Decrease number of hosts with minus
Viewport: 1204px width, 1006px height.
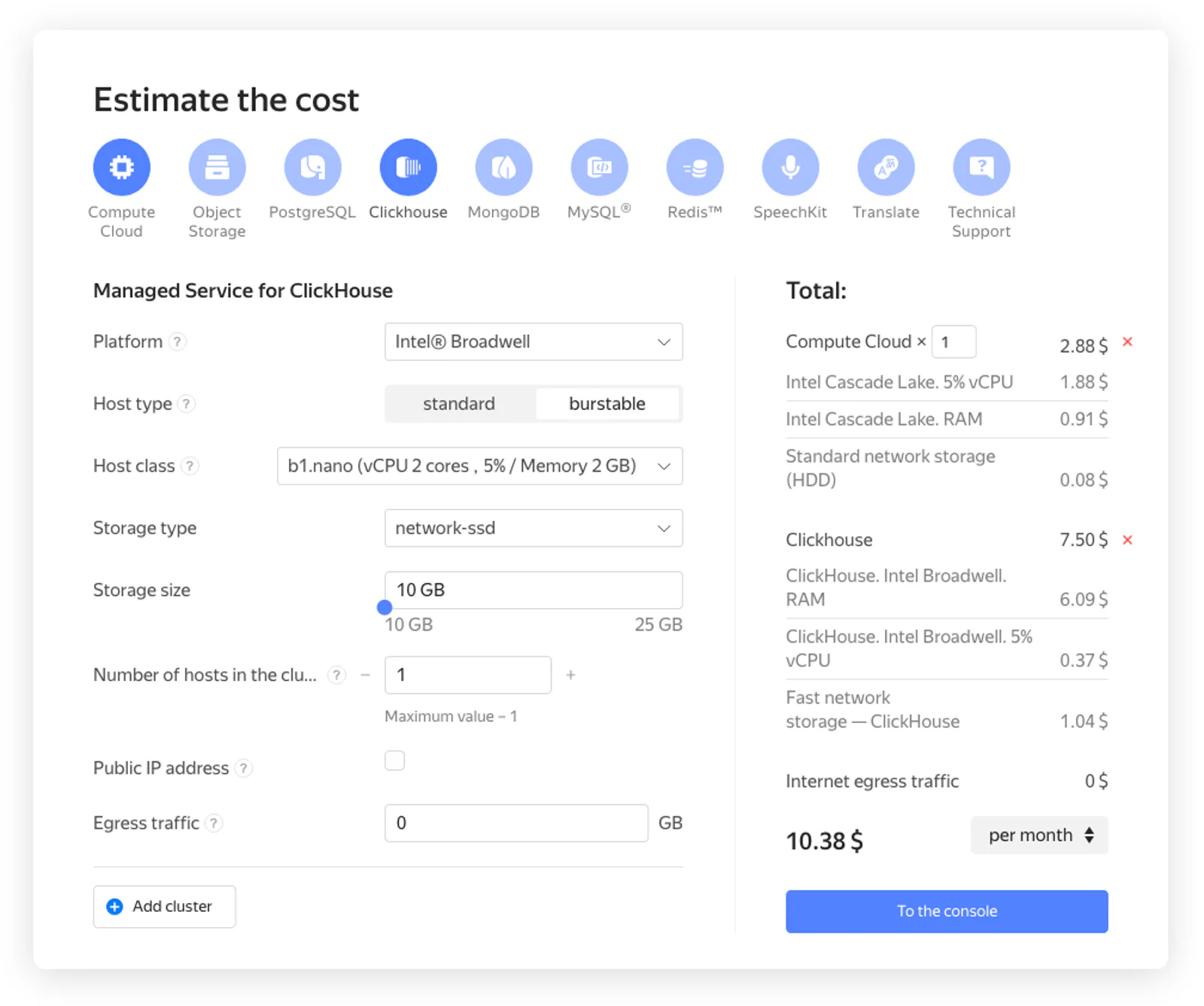pyautogui.click(x=365, y=675)
